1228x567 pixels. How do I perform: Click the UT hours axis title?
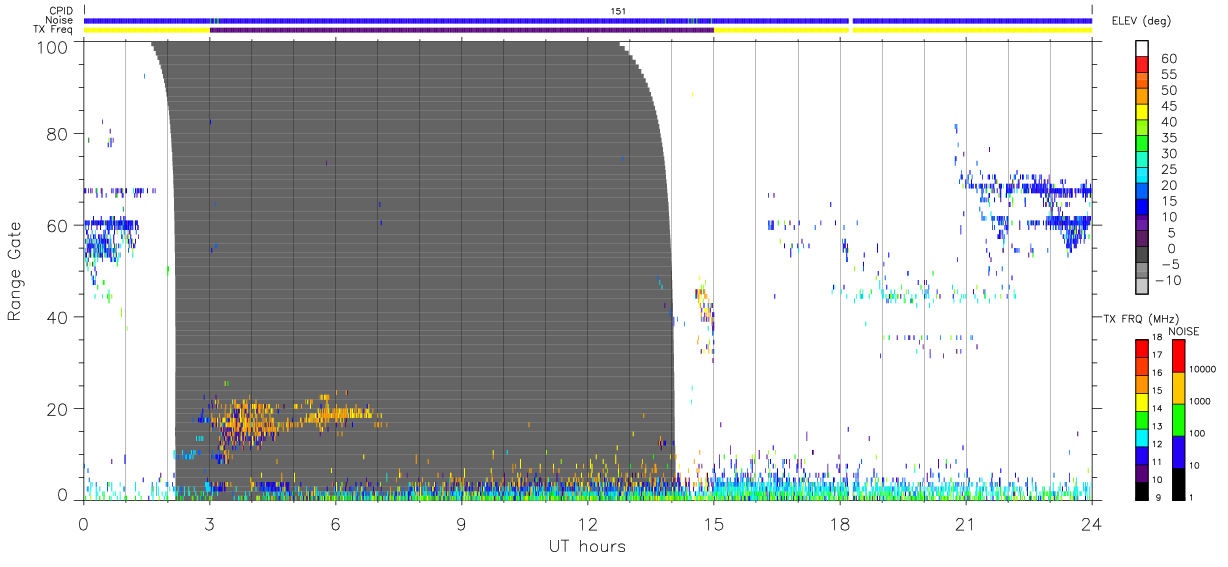tap(587, 547)
